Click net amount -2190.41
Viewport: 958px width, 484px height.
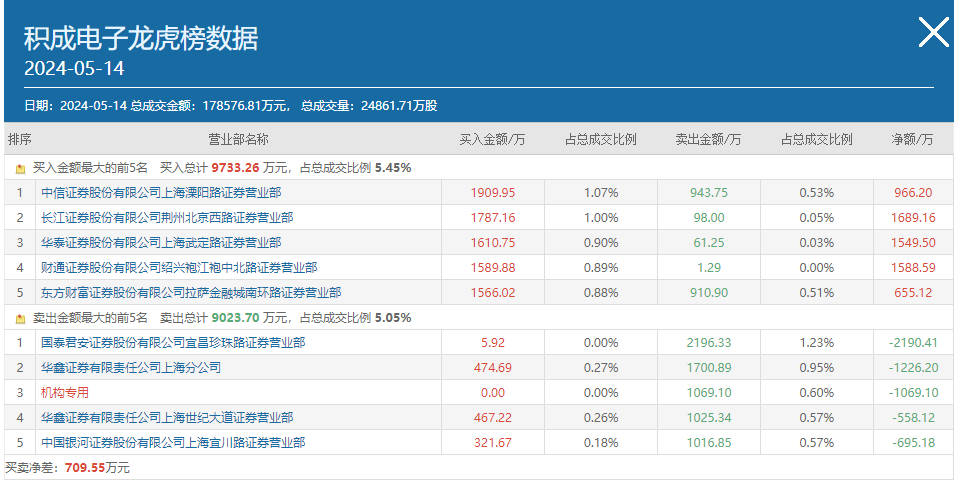coord(913,343)
